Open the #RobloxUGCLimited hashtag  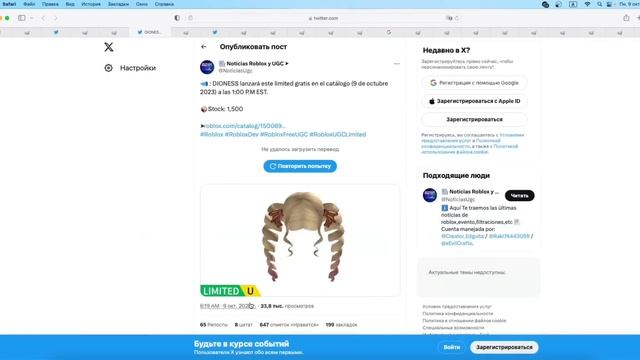(338, 134)
